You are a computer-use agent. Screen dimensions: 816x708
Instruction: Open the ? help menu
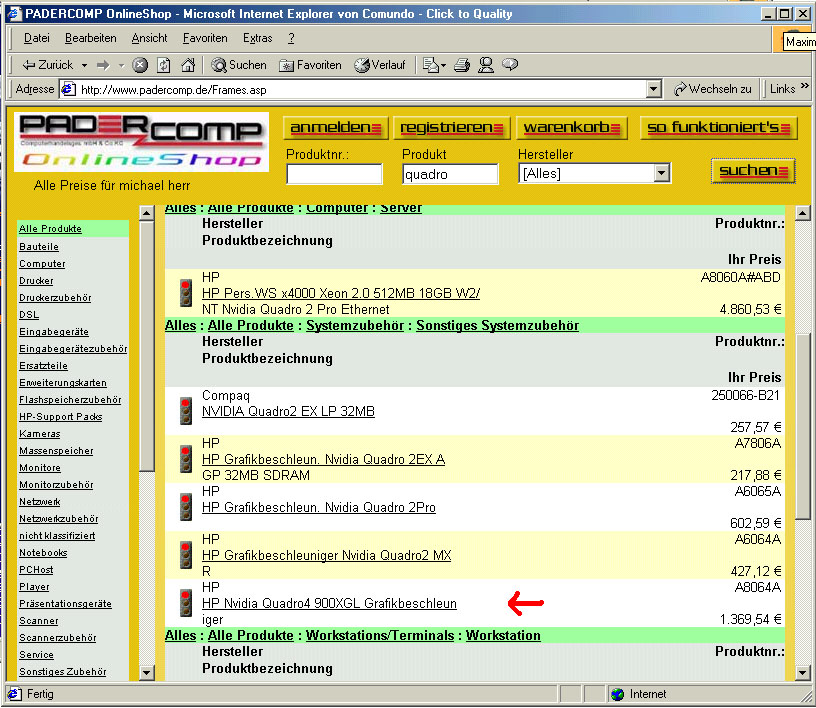[291, 38]
